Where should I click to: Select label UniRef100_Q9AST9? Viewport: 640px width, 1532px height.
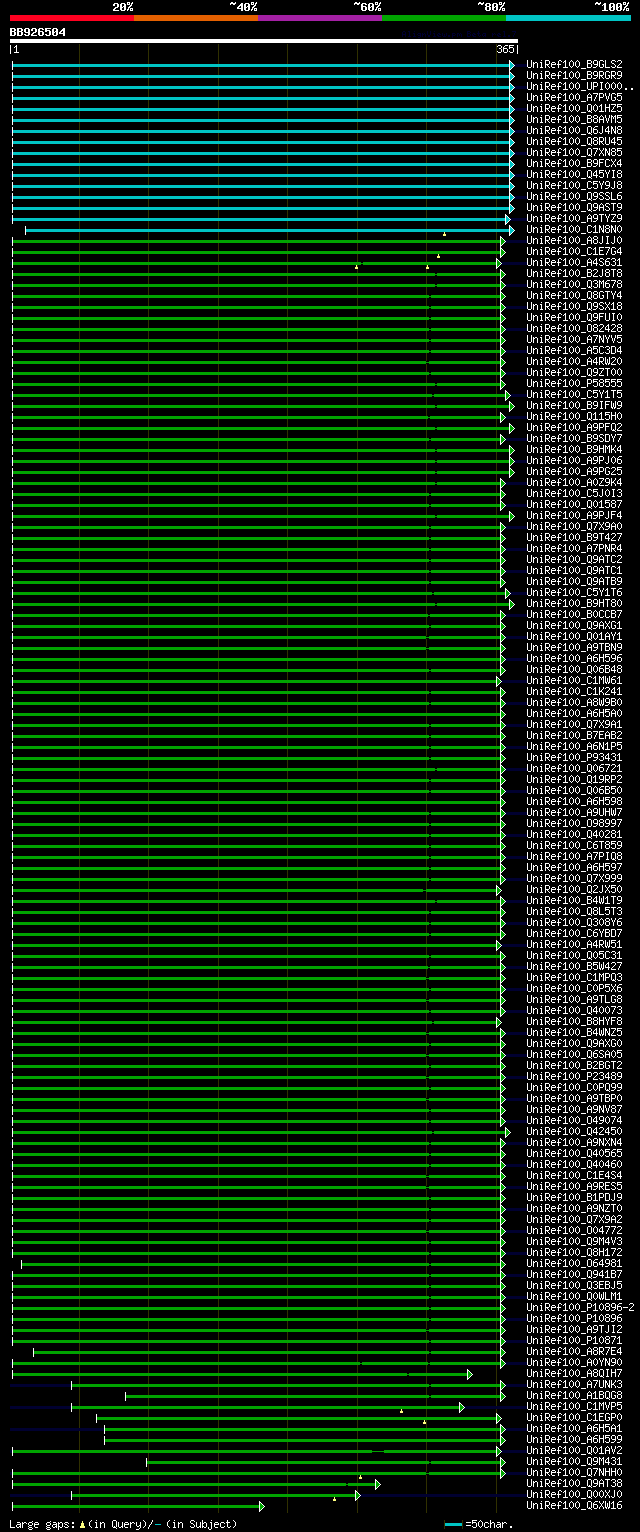[574, 207]
